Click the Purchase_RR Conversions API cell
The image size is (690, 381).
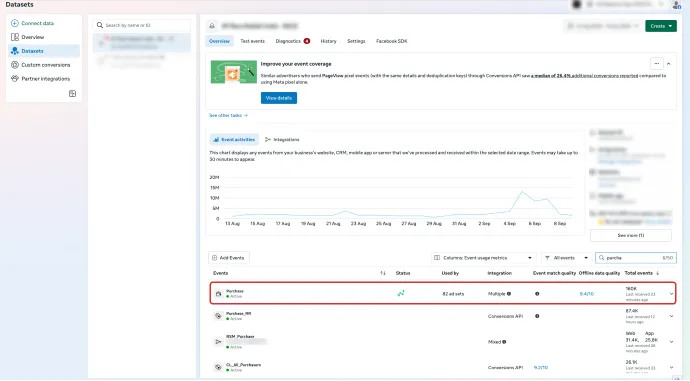(x=505, y=316)
